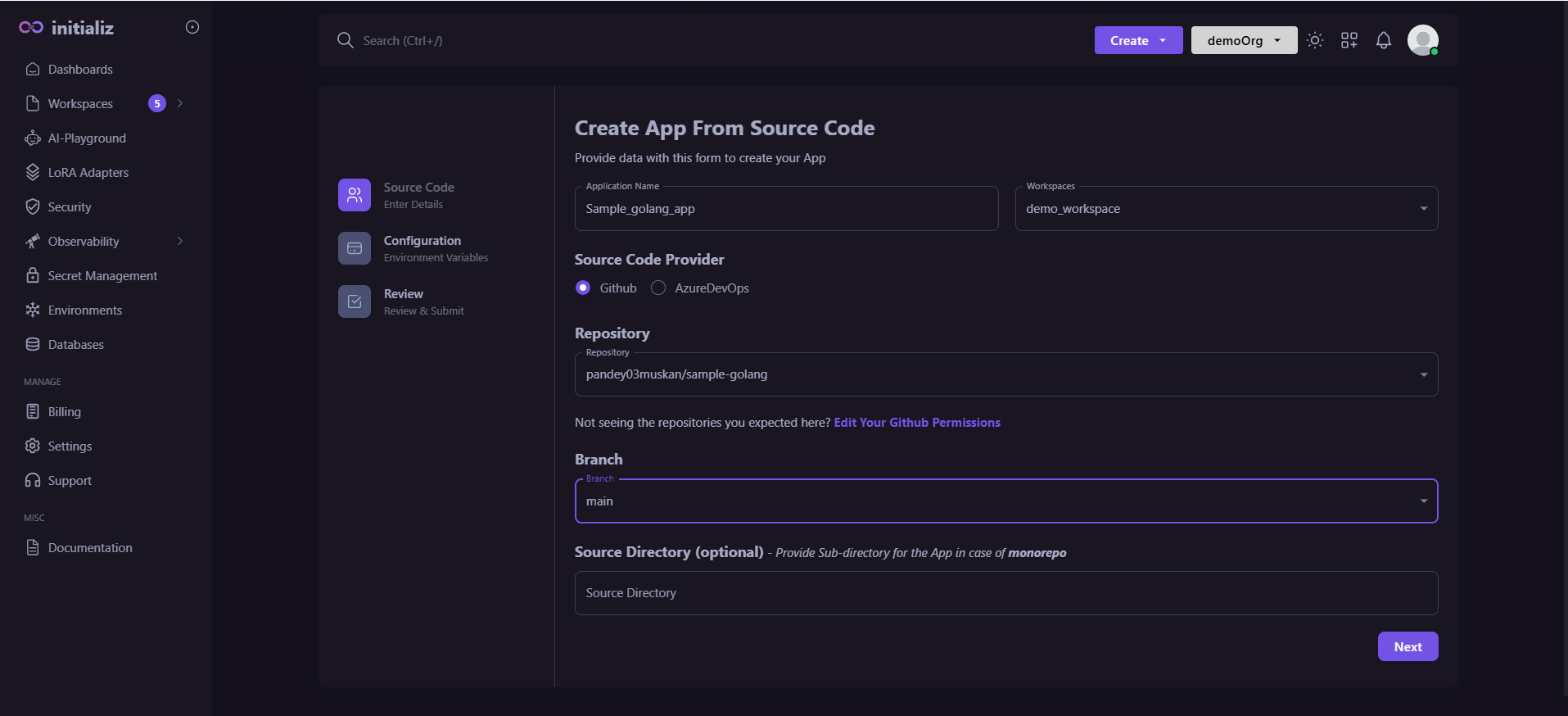Viewport: 1568px width, 716px height.
Task: Click the Workspaces file icon
Action: [x=33, y=103]
